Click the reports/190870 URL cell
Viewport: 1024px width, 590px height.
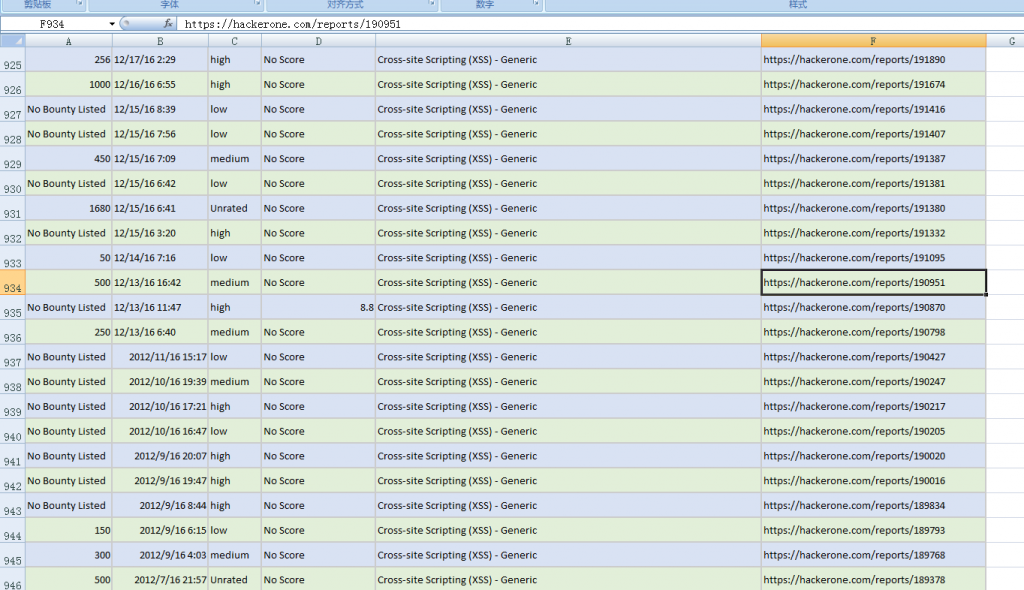(x=873, y=307)
